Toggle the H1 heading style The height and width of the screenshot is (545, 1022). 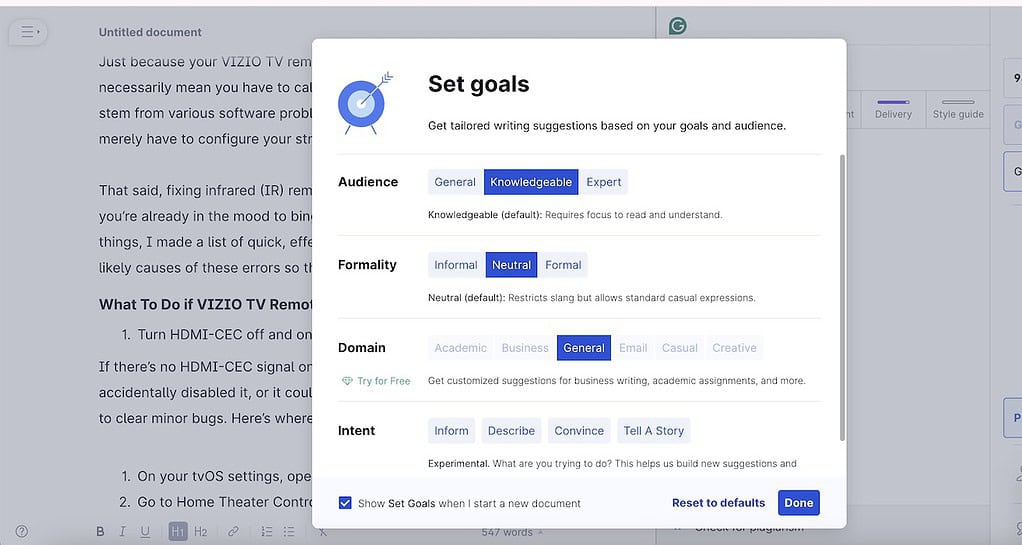tap(177, 531)
